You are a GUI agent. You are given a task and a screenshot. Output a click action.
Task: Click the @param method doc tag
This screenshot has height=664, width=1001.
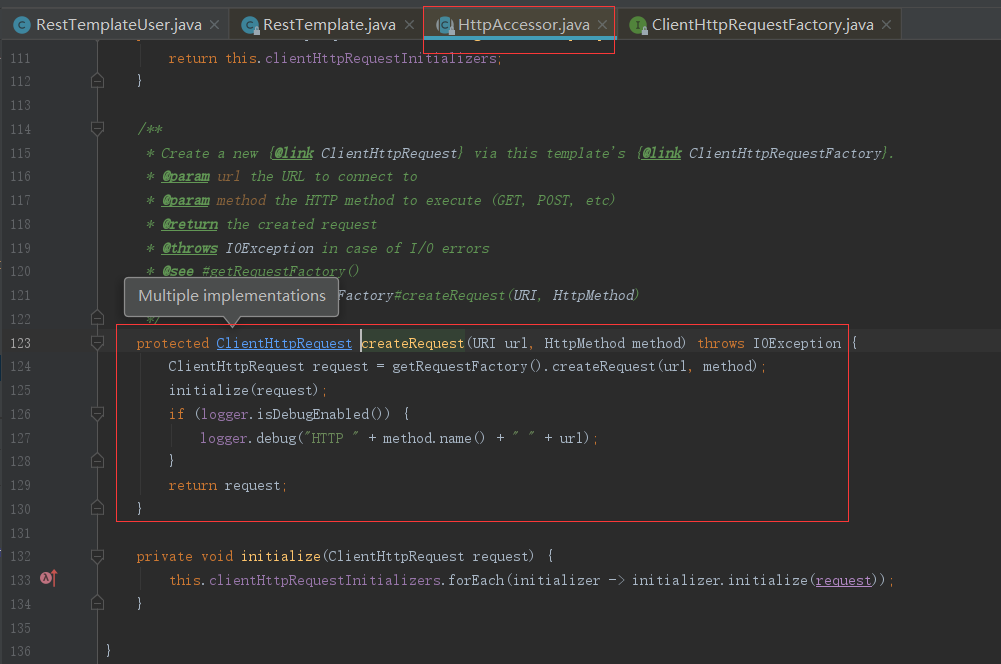pyautogui.click(x=186, y=200)
